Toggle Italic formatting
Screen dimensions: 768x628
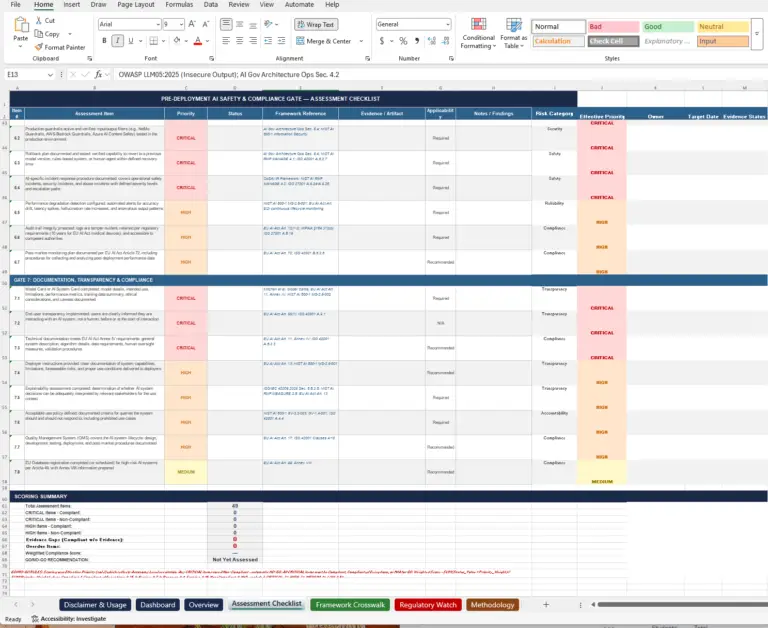pos(118,41)
